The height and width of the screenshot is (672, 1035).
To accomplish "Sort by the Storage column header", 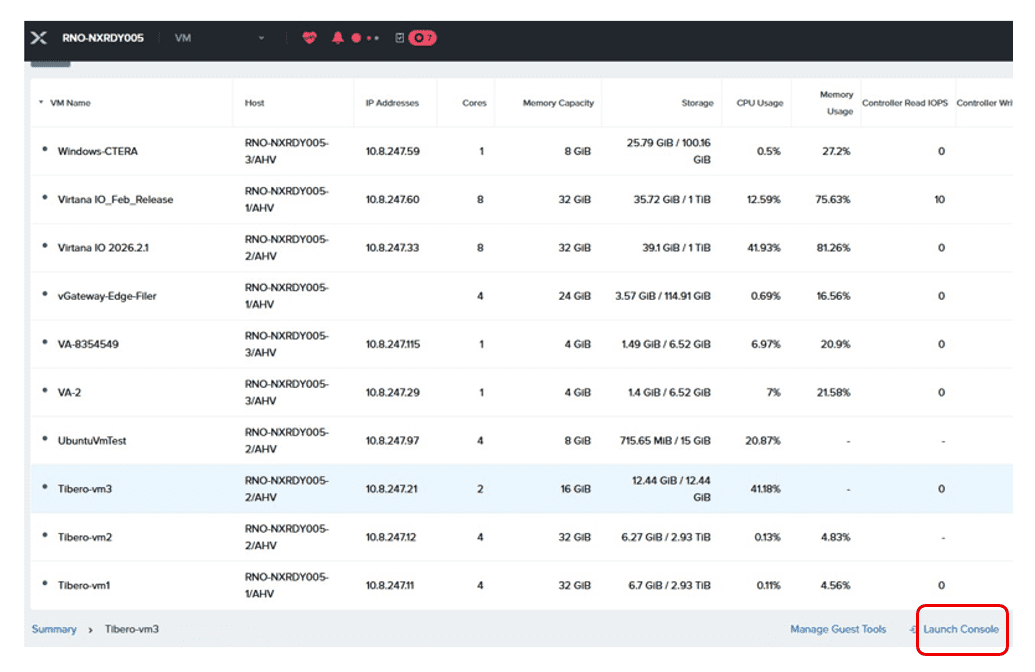I will pyautogui.click(x=697, y=103).
